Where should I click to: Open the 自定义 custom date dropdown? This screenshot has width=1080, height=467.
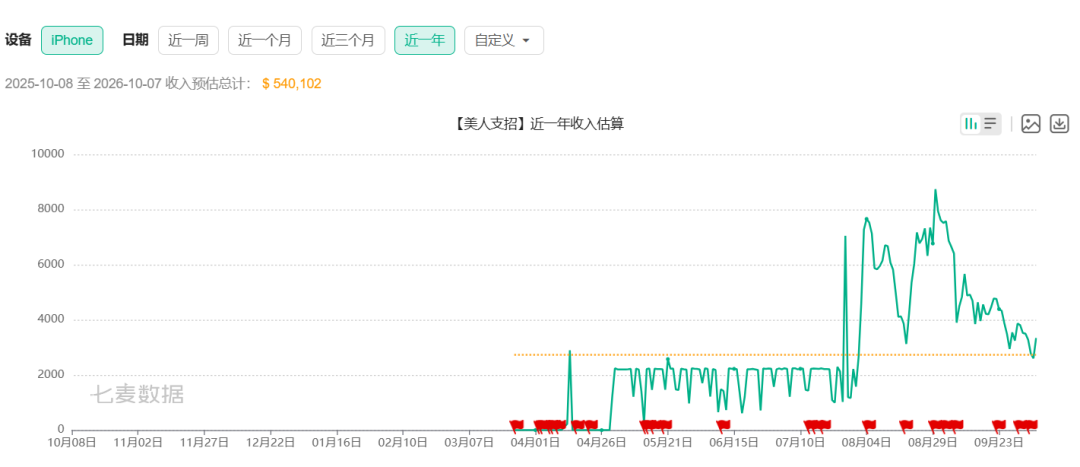click(x=503, y=40)
